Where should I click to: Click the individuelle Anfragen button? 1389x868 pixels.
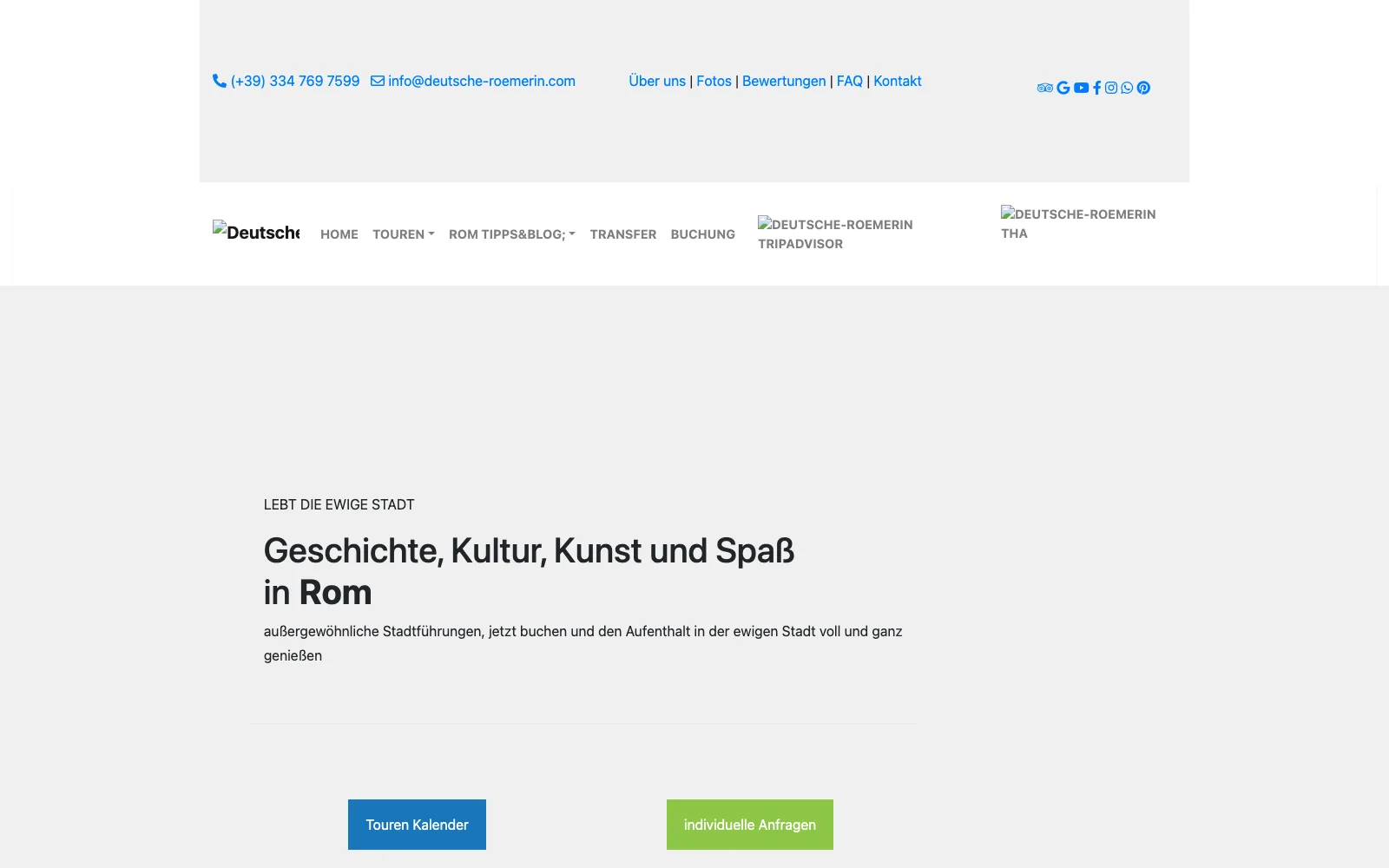click(750, 825)
